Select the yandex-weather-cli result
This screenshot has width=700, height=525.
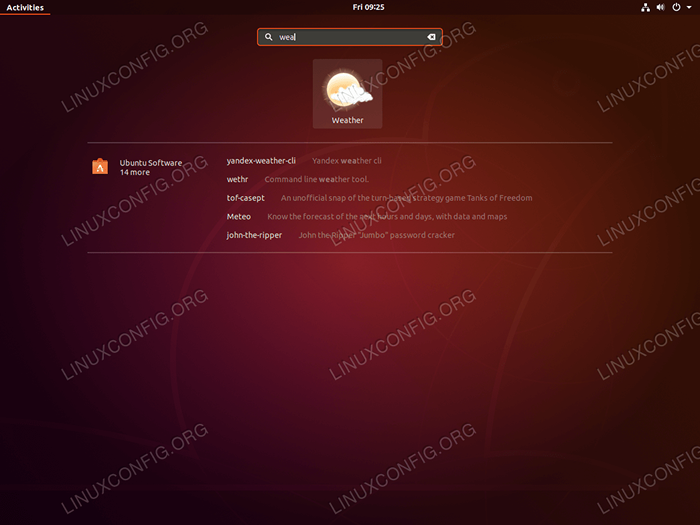pyautogui.click(x=261, y=161)
